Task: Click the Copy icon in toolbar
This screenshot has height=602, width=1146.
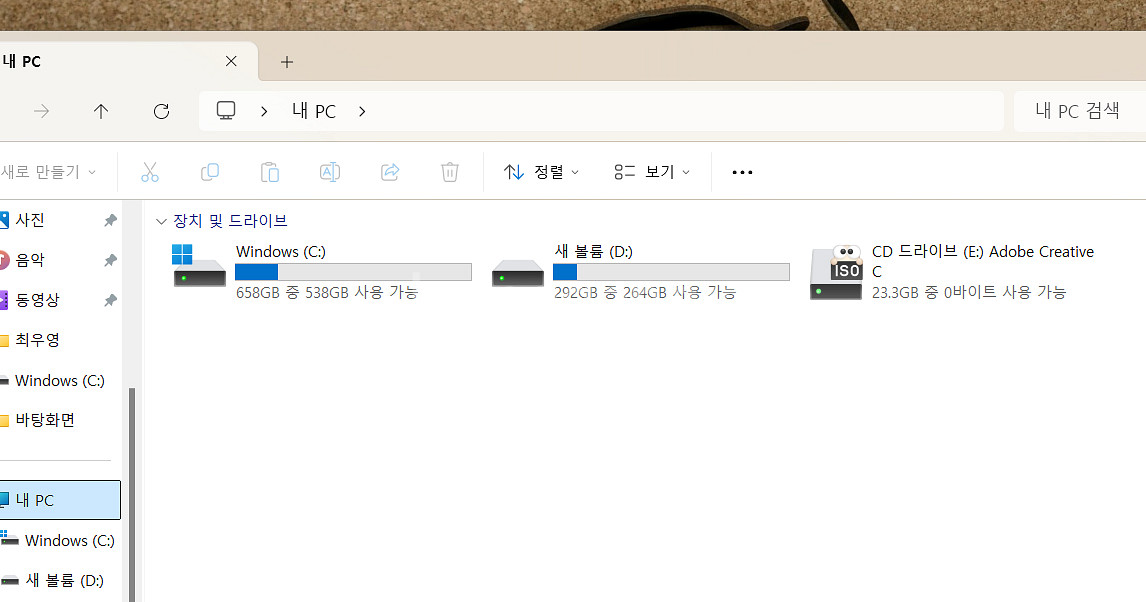Action: pyautogui.click(x=210, y=172)
